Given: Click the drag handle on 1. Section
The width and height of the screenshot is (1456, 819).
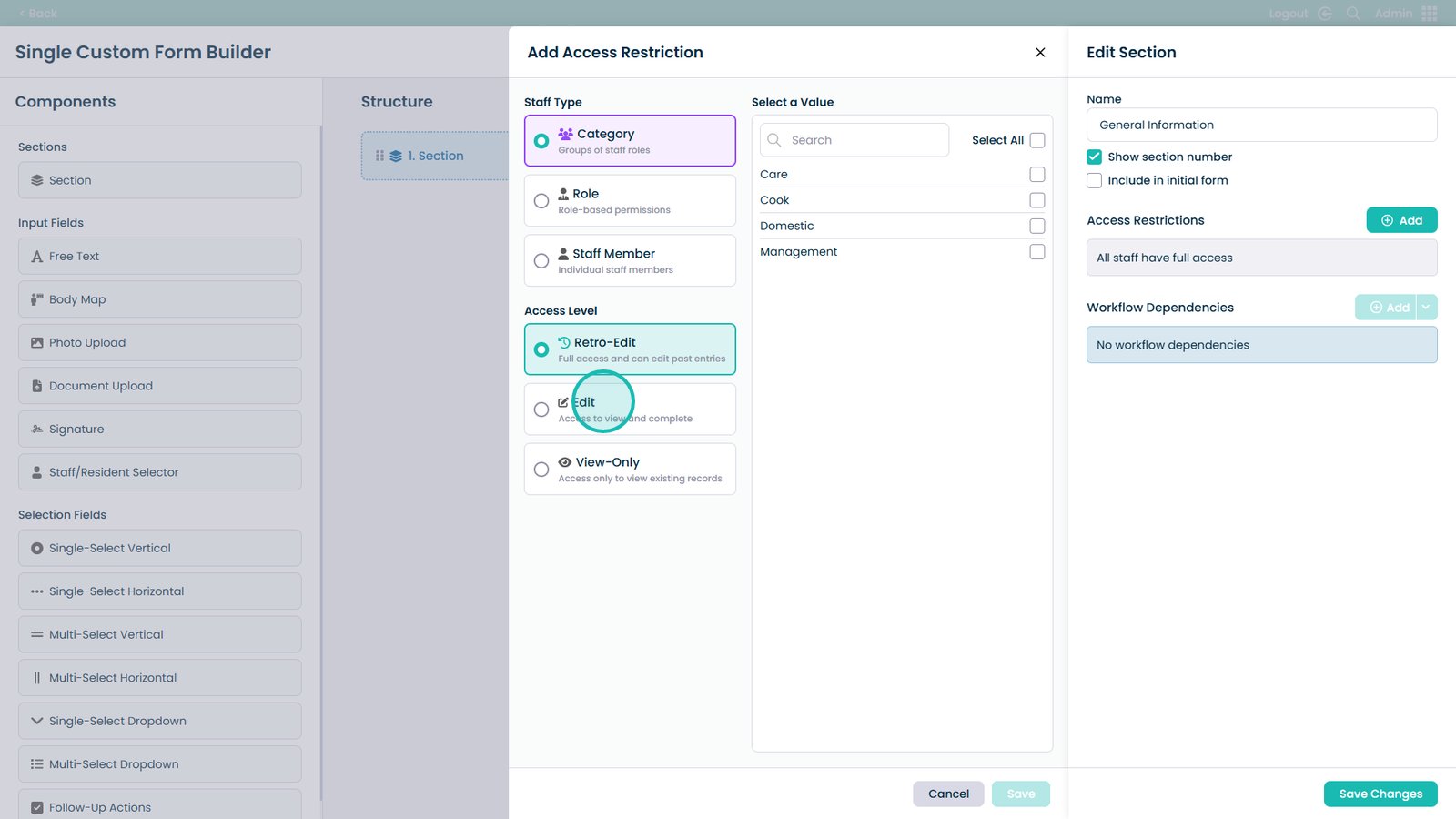Looking at the screenshot, I should click(x=379, y=156).
